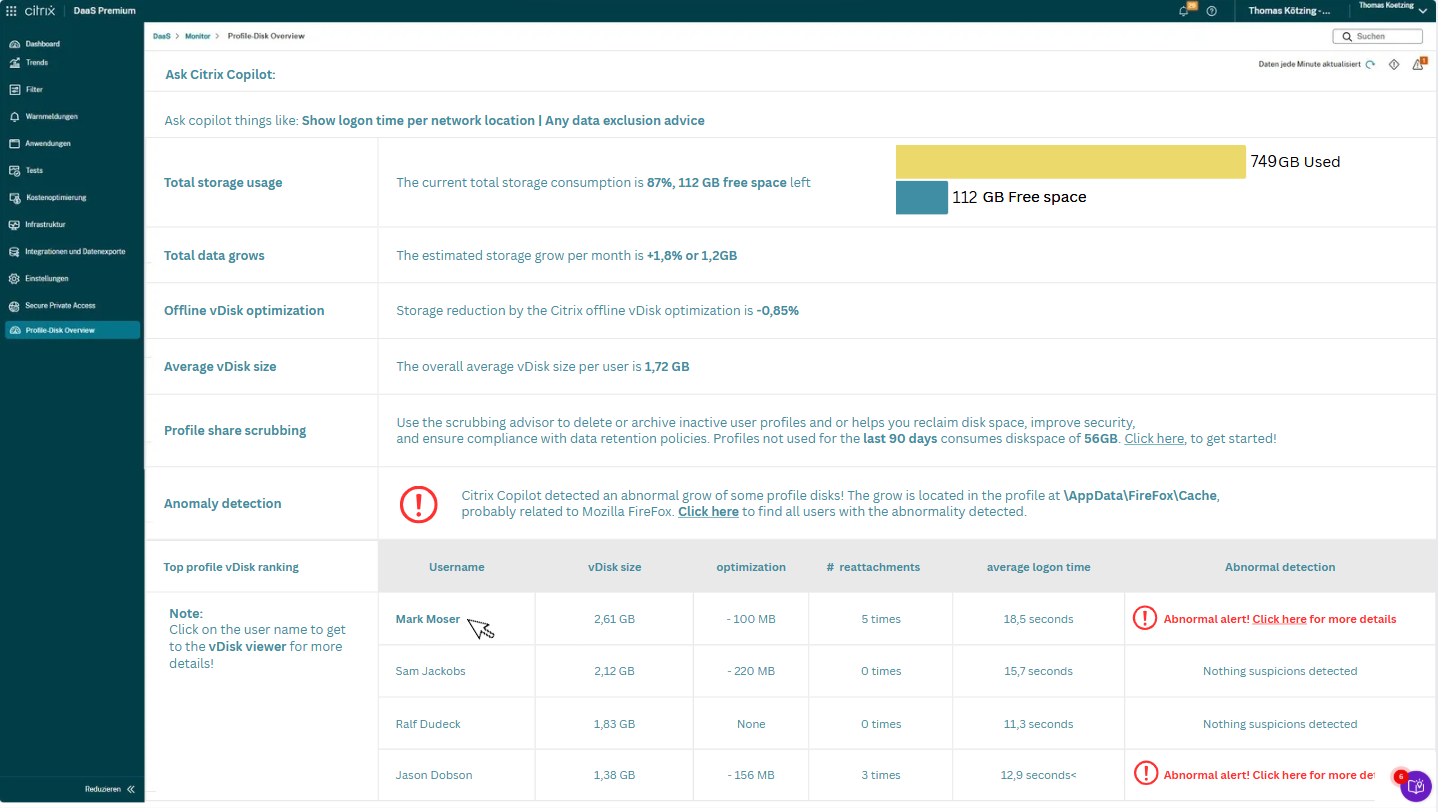Open Mark Moser's vDisk viewer

pos(428,619)
